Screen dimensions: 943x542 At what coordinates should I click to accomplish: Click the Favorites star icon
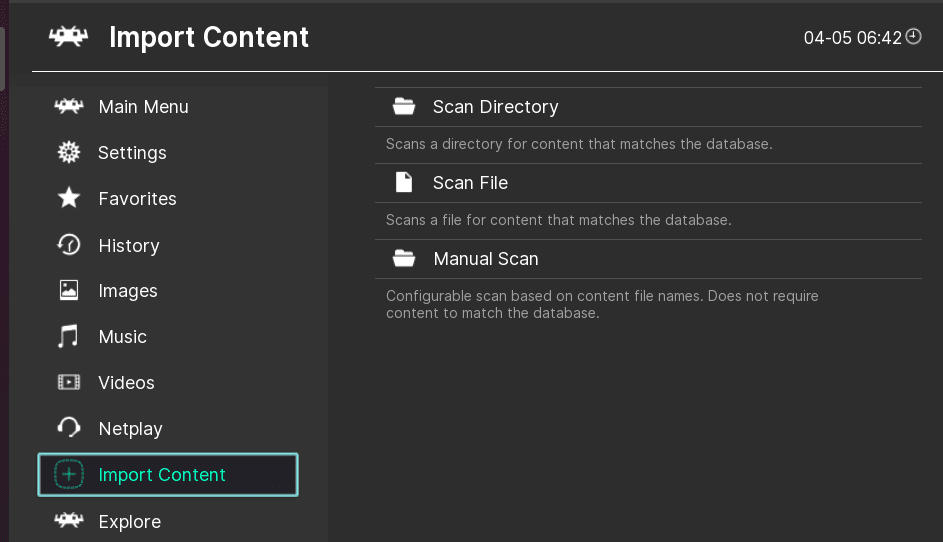pos(69,198)
